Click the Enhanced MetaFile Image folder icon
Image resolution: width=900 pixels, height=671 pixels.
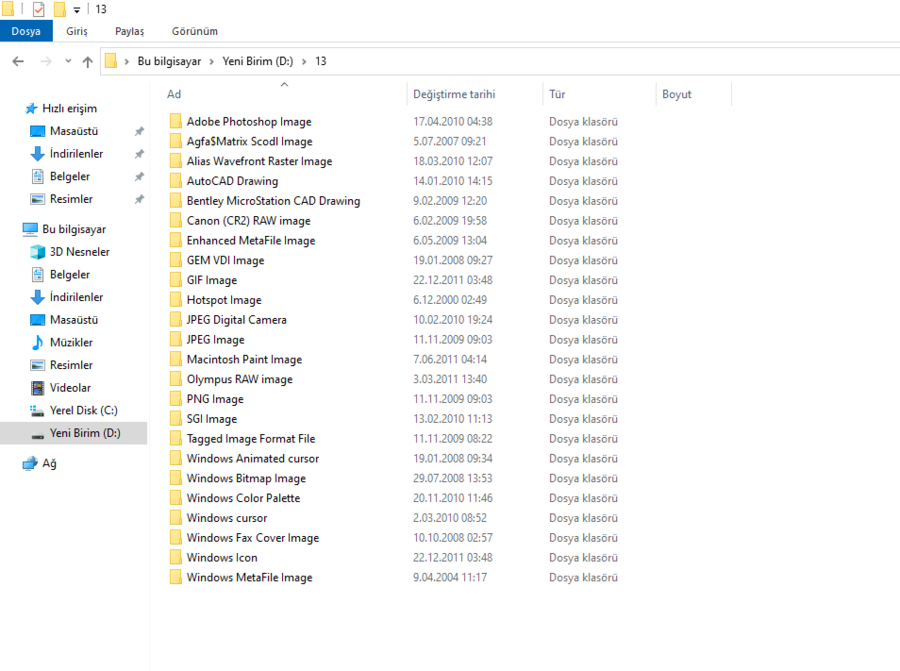point(176,240)
